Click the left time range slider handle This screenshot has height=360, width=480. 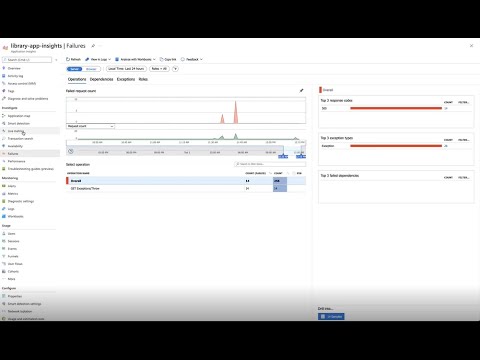click(283, 156)
